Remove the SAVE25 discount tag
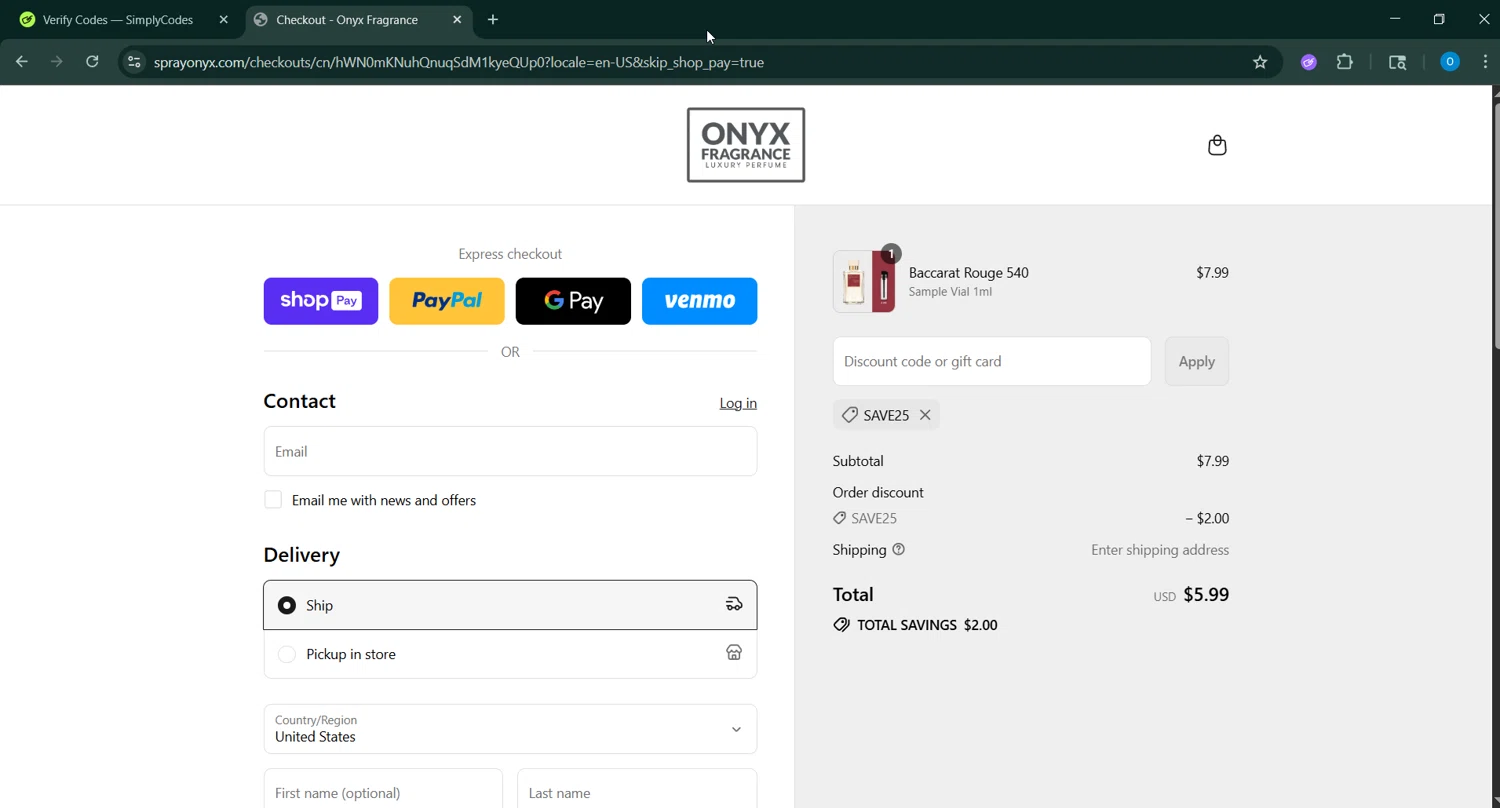The image size is (1500, 808). pyautogui.click(x=925, y=415)
